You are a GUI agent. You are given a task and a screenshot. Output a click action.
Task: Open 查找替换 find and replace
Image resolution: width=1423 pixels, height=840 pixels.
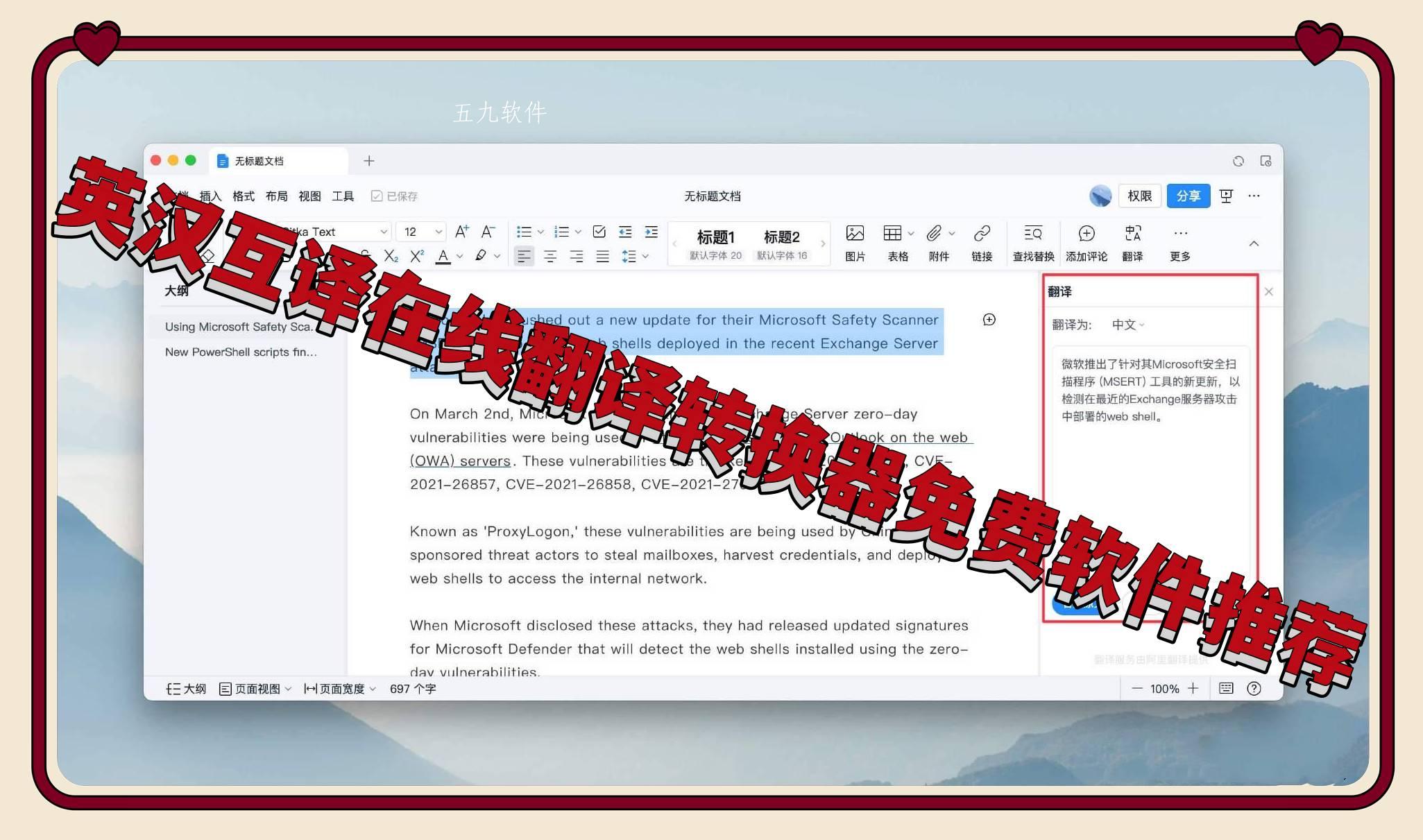coord(1033,241)
